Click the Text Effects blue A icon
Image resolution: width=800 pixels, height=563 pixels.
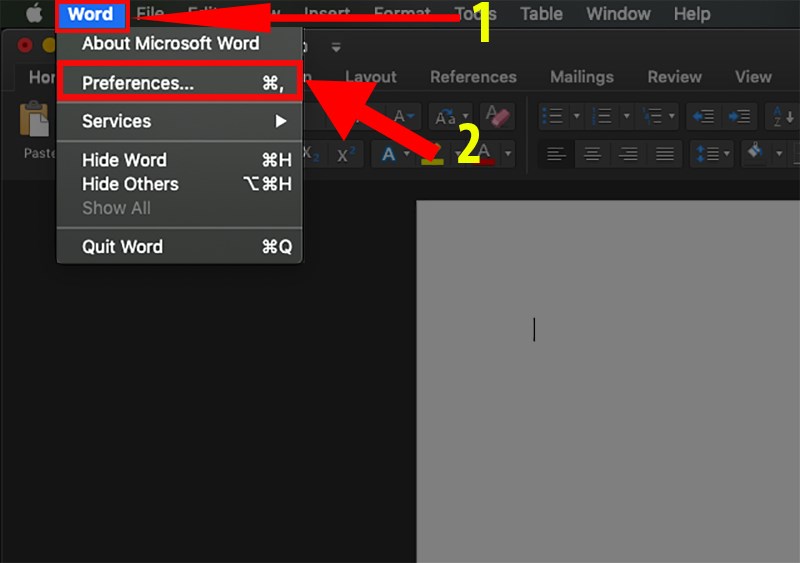click(388, 154)
